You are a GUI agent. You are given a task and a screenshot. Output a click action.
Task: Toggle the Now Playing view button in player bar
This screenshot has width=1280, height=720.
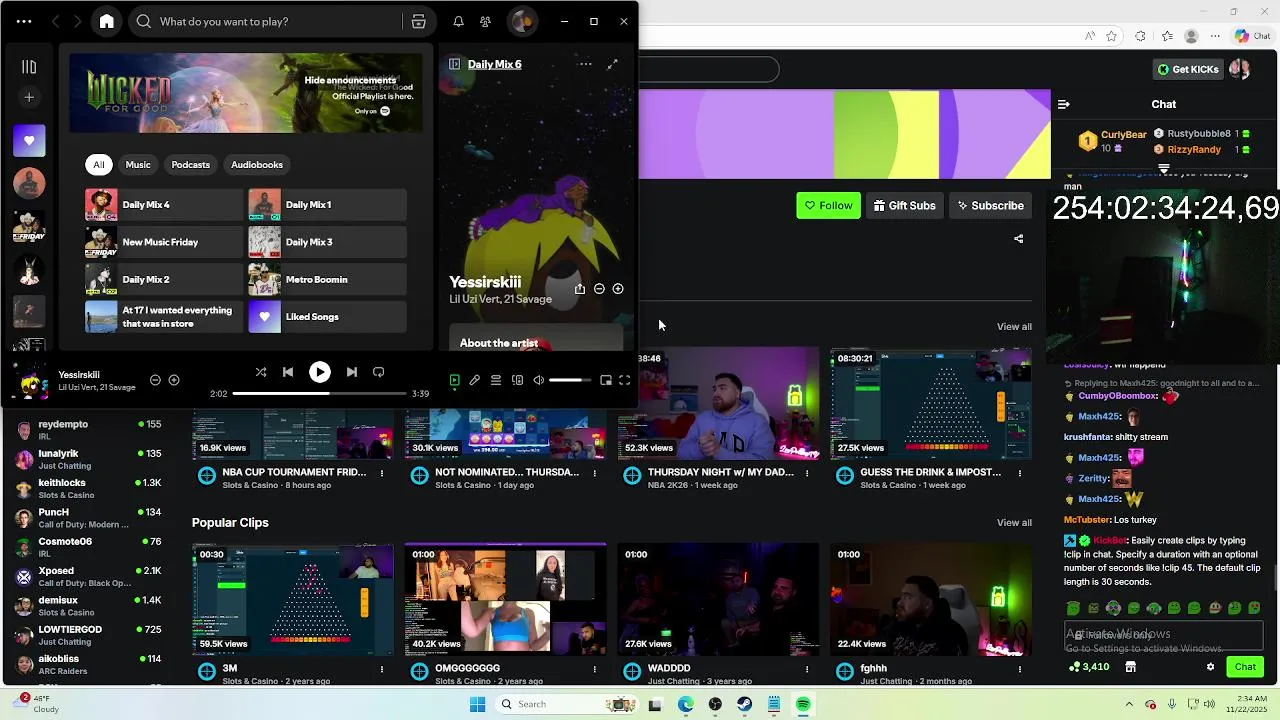(x=454, y=380)
